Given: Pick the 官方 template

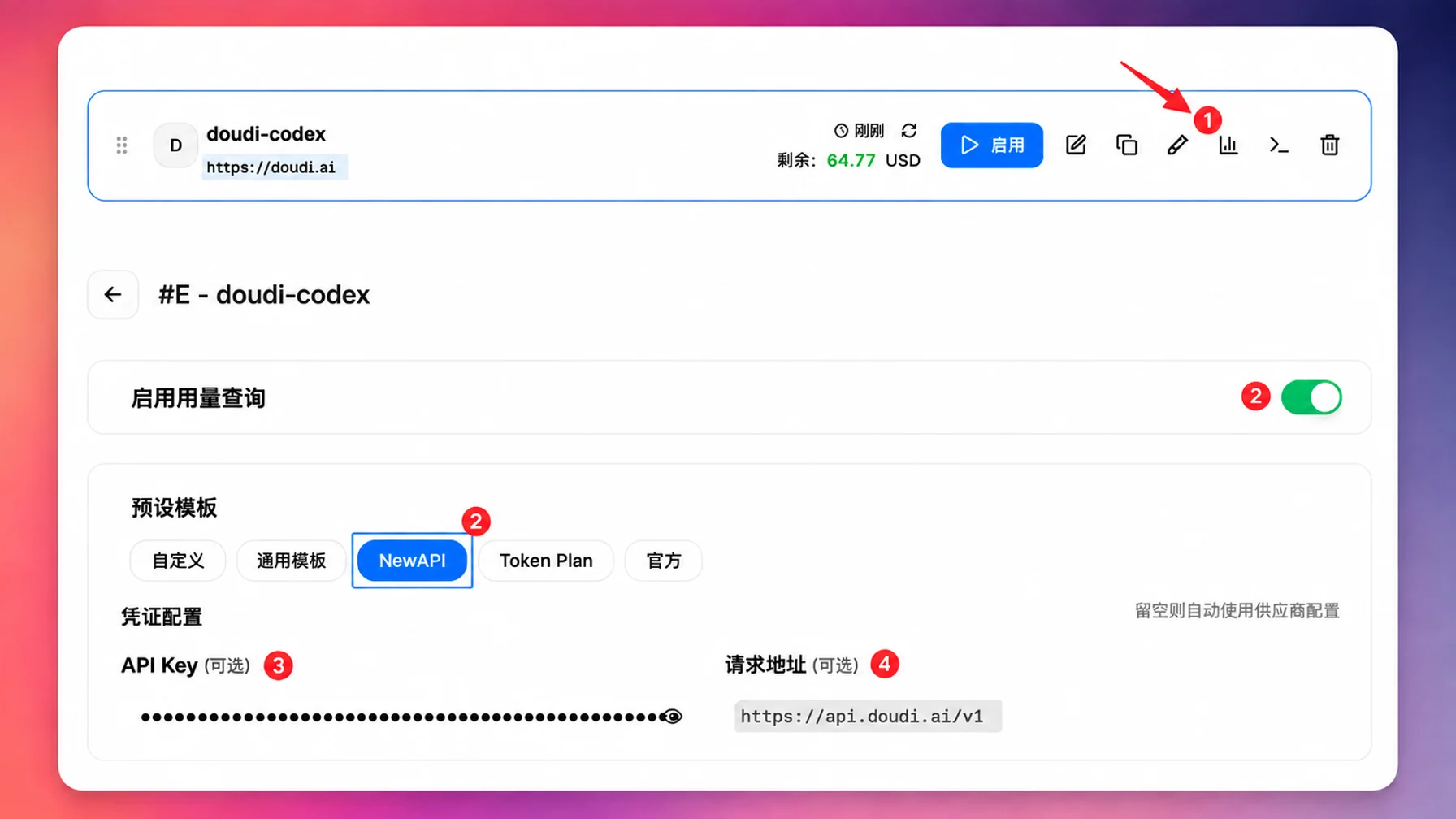Looking at the screenshot, I should click(663, 561).
